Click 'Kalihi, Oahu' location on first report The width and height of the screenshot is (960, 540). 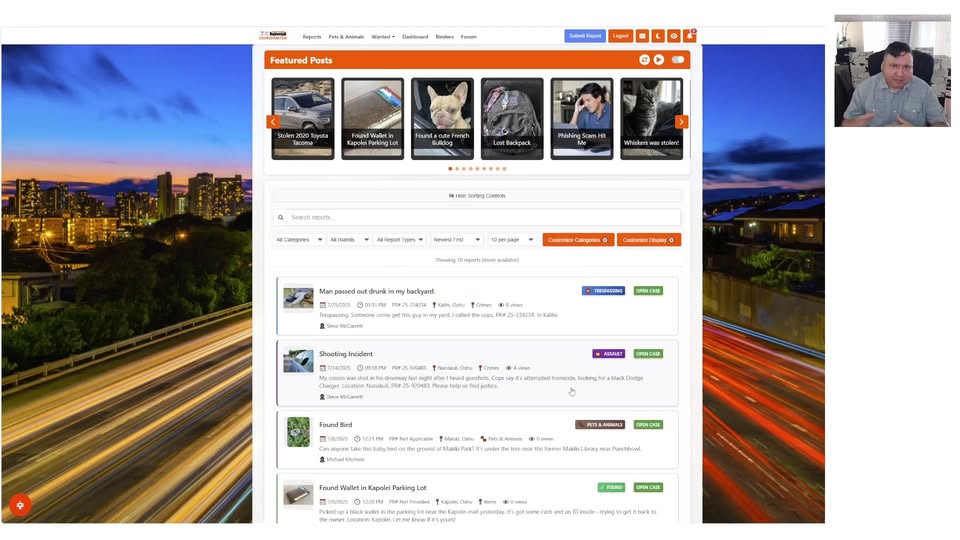point(451,305)
